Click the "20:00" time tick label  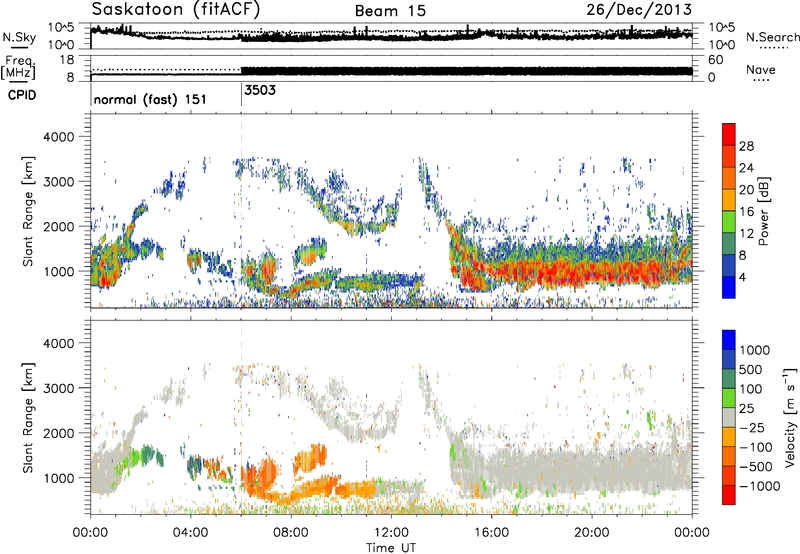pyautogui.click(x=591, y=533)
